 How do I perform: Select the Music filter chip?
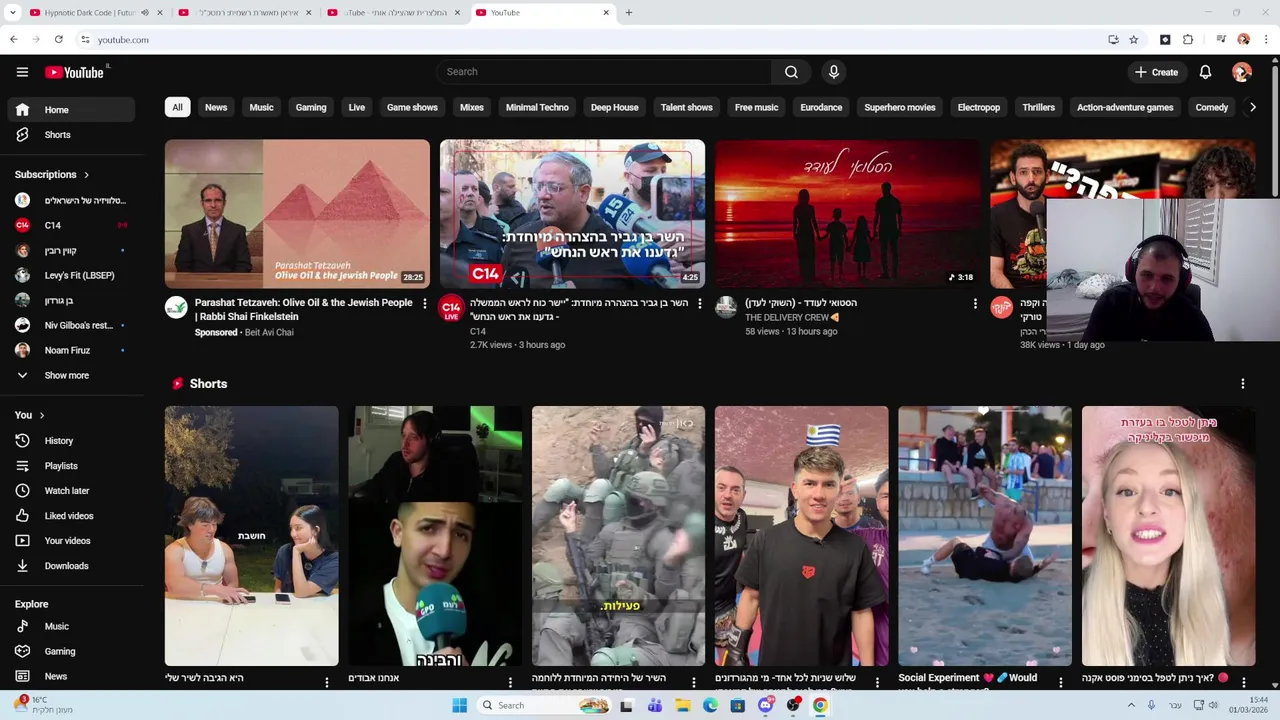(x=261, y=108)
